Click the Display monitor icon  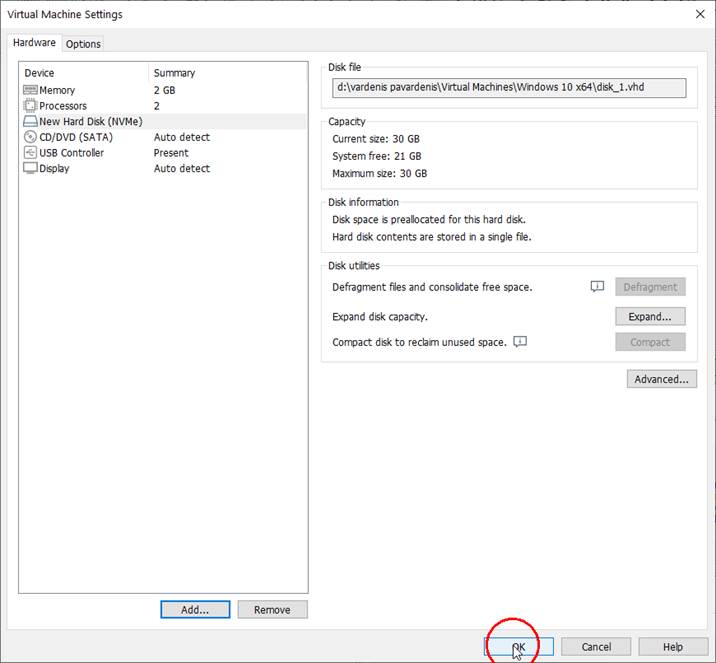point(30,169)
